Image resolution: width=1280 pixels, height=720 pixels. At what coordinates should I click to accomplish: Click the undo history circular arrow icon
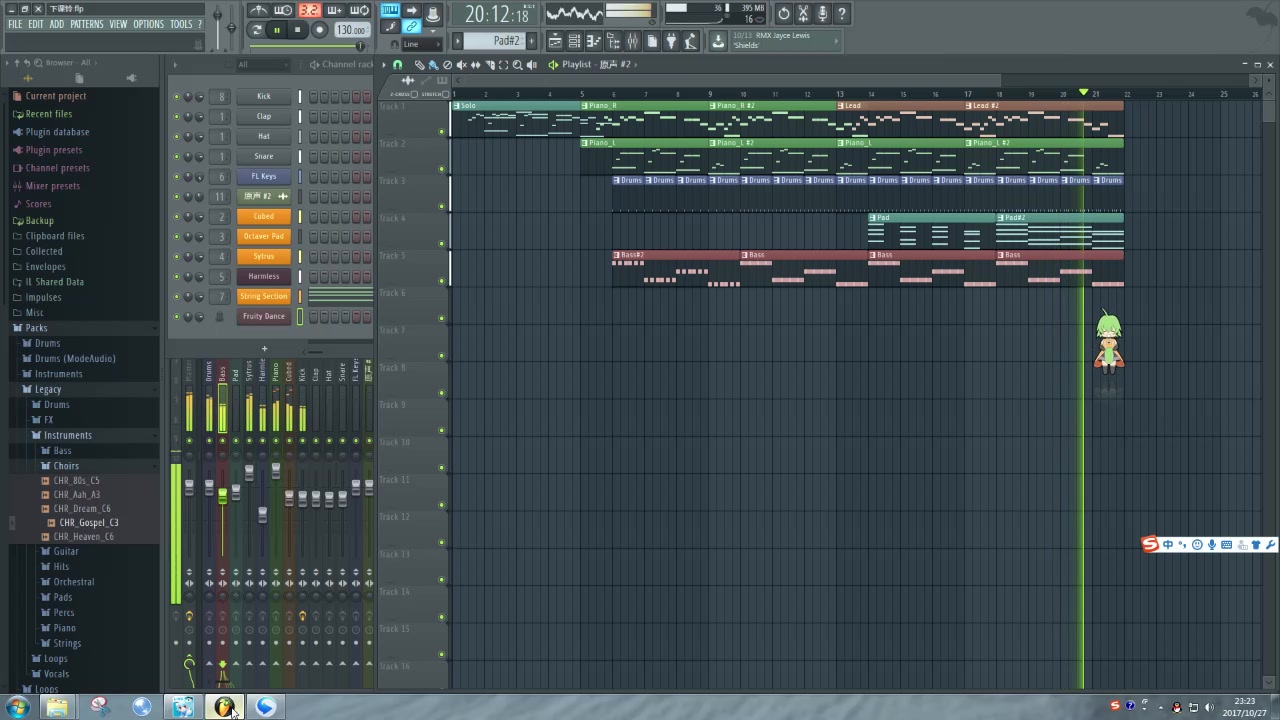(x=783, y=13)
